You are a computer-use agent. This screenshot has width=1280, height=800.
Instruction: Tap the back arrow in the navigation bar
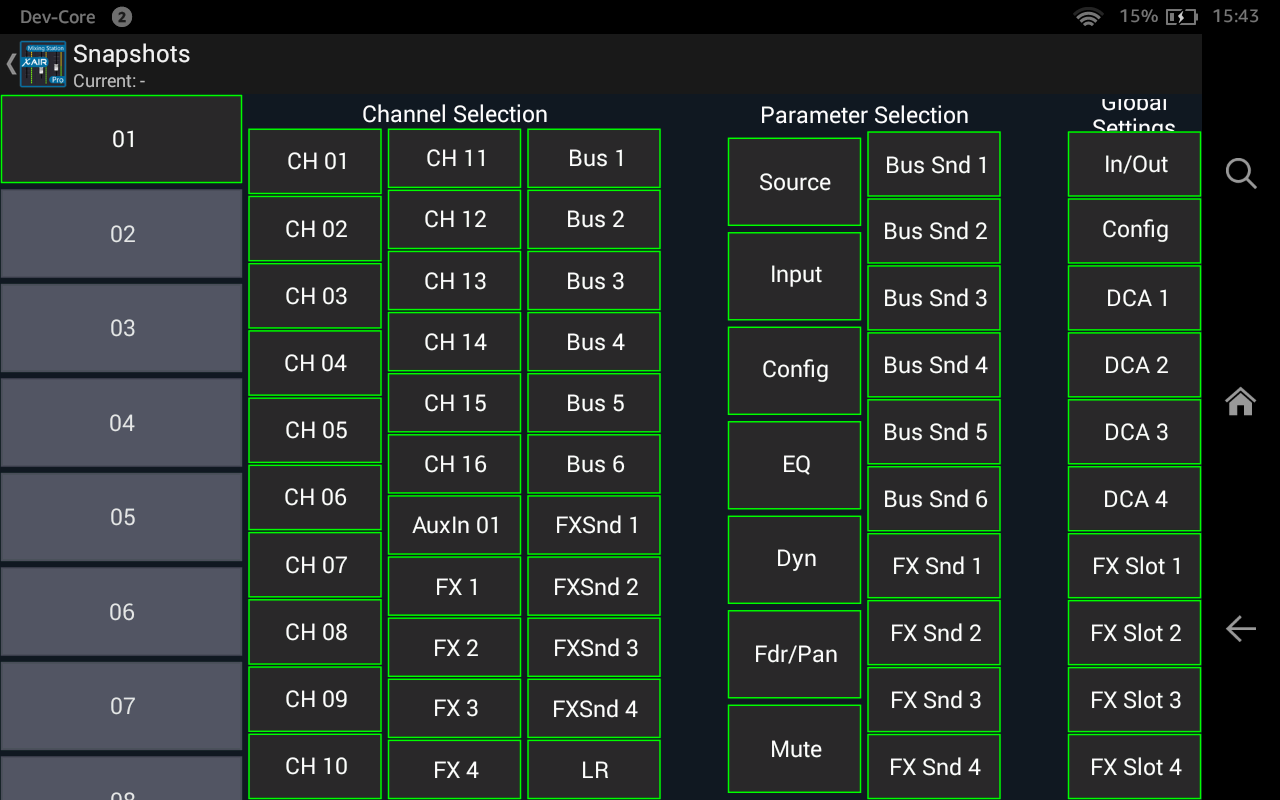tap(1241, 628)
